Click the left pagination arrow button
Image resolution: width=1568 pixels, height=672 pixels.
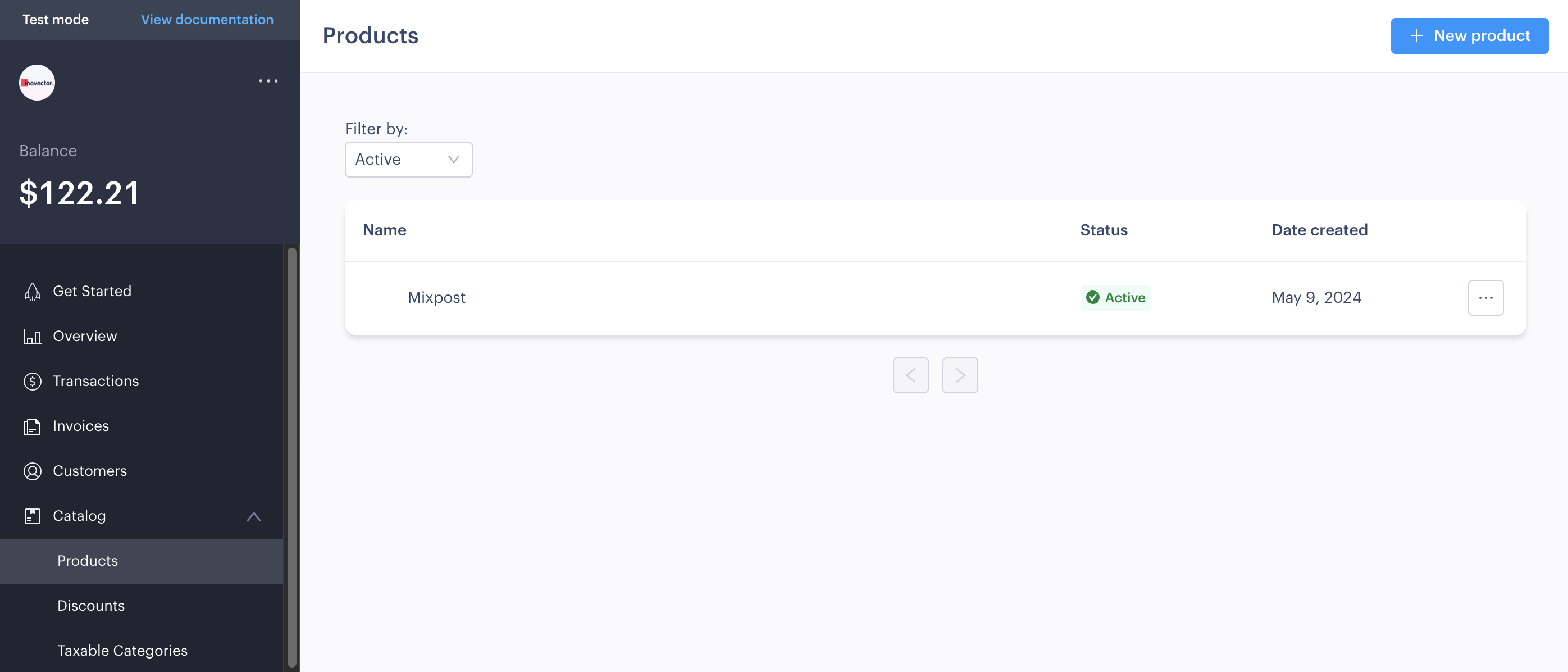(x=910, y=375)
